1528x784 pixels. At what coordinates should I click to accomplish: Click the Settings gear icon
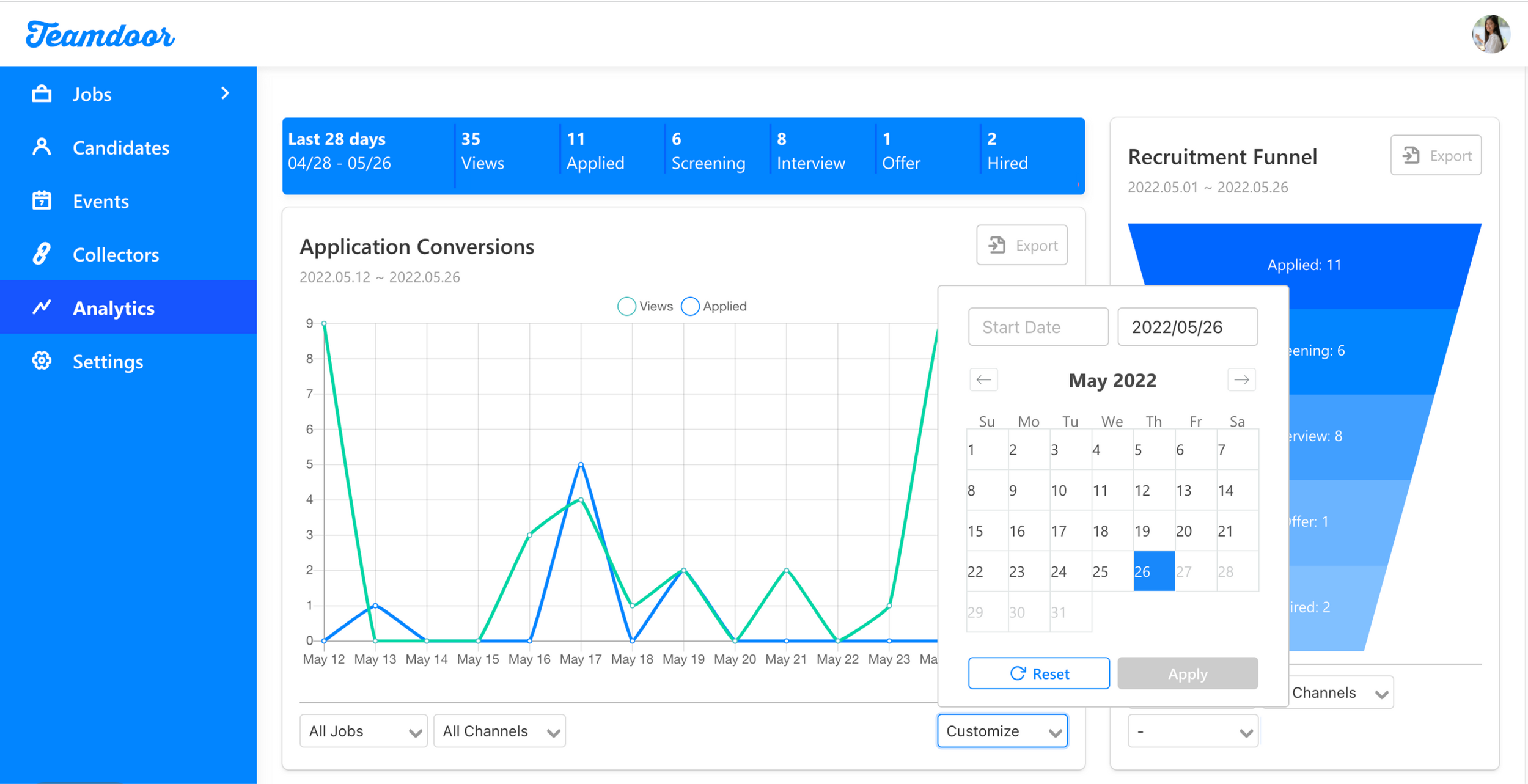(42, 361)
